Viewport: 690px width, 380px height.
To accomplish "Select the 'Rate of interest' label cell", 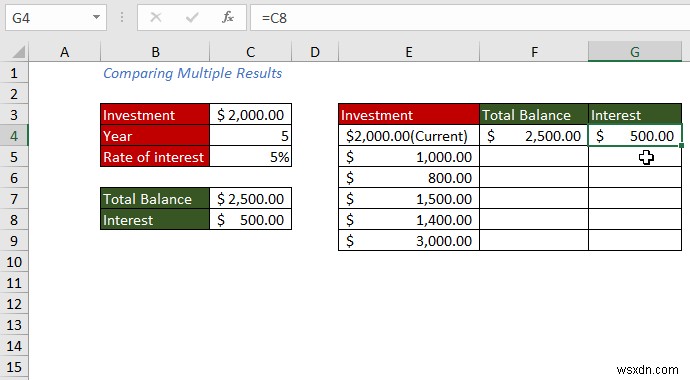I will (x=155, y=157).
